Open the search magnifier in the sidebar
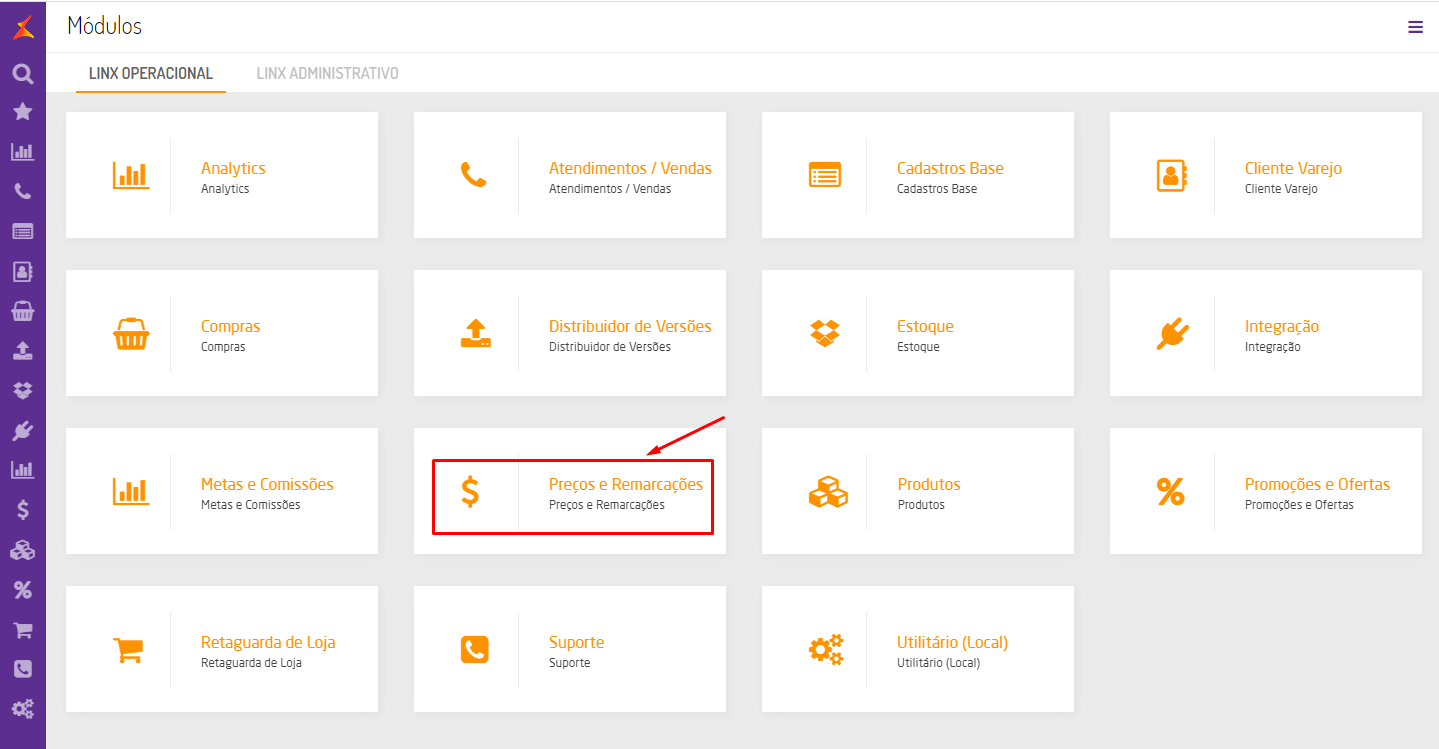This screenshot has width=1439, height=749. 22,73
